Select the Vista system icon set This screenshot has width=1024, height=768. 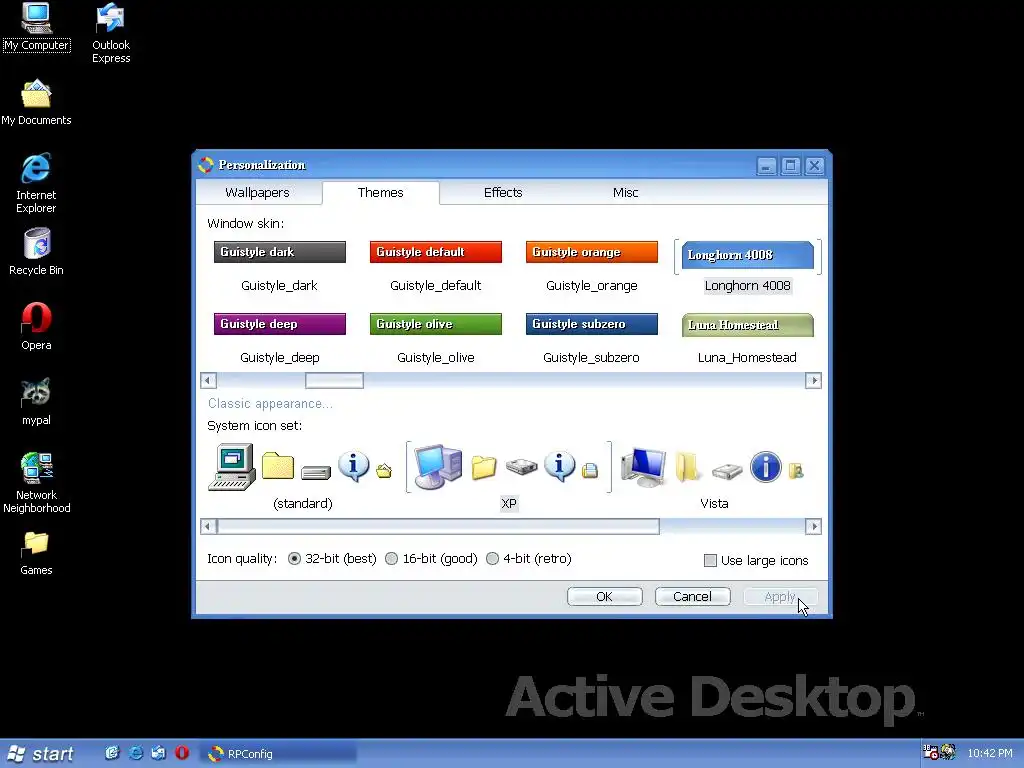(714, 477)
